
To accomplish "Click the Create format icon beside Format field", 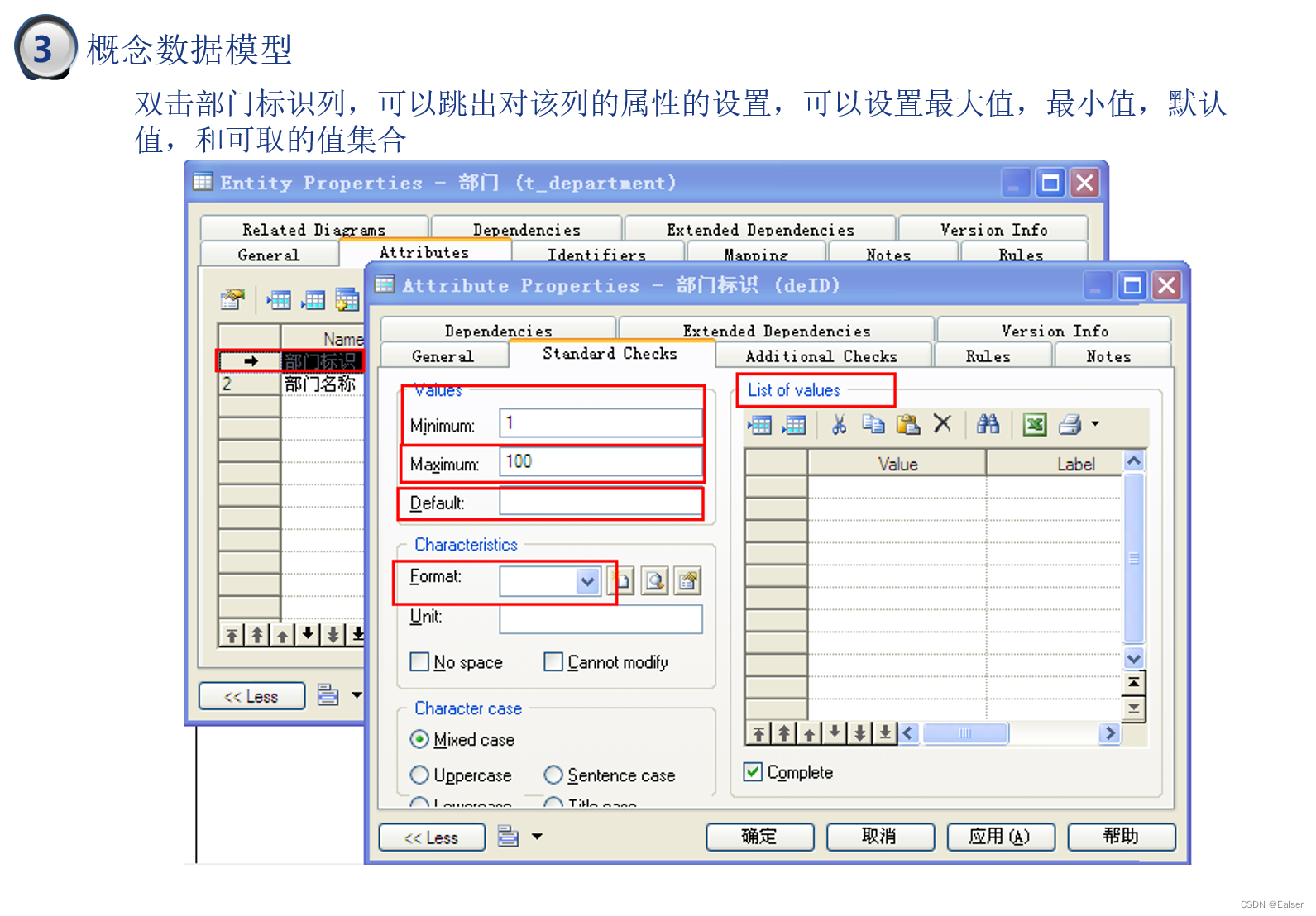I will click(621, 581).
